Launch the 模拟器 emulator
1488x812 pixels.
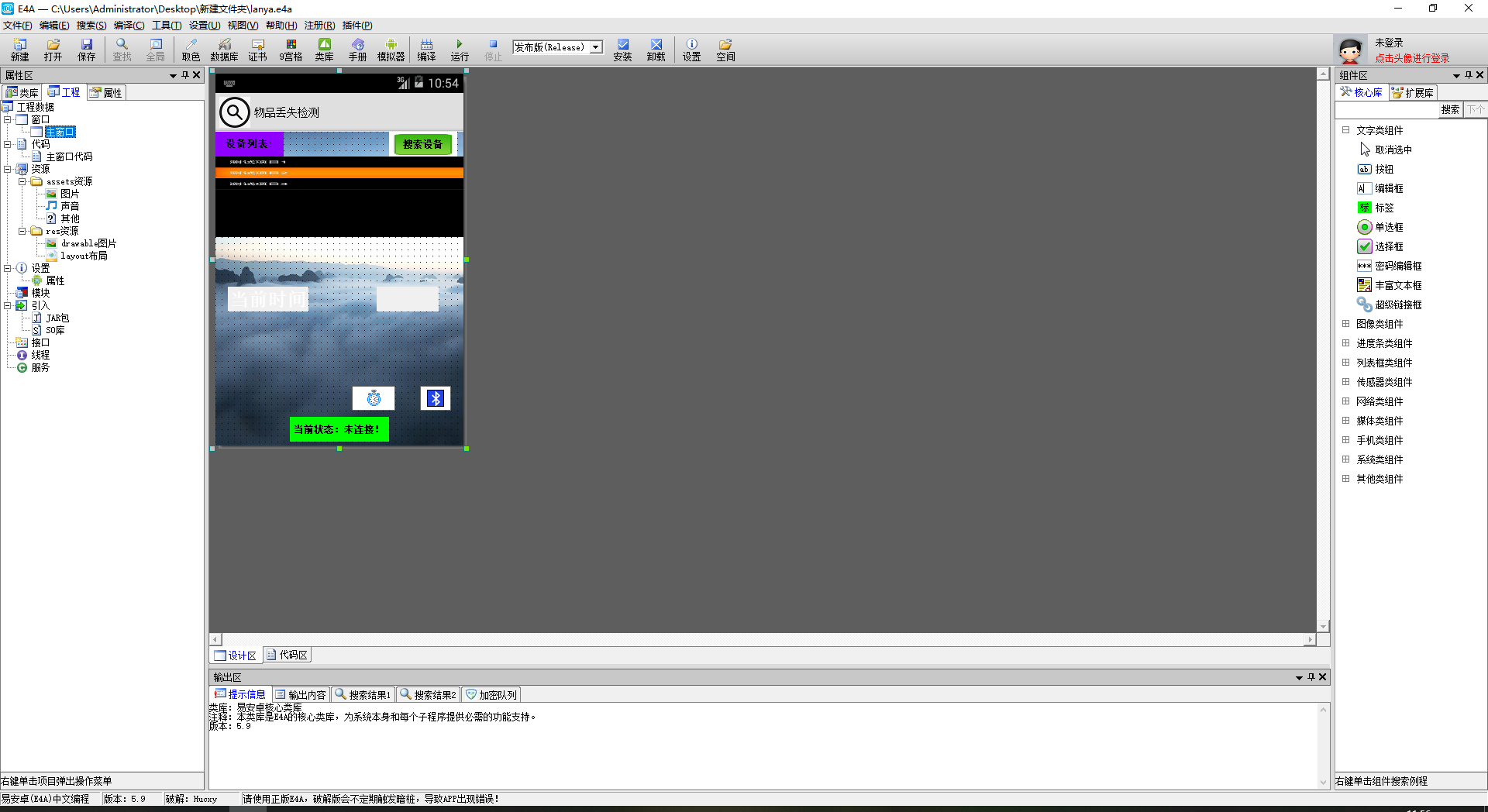click(391, 50)
